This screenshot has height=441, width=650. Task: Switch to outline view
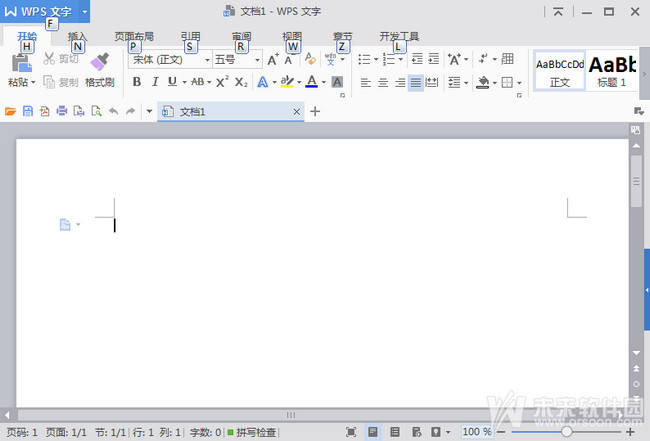pos(395,432)
